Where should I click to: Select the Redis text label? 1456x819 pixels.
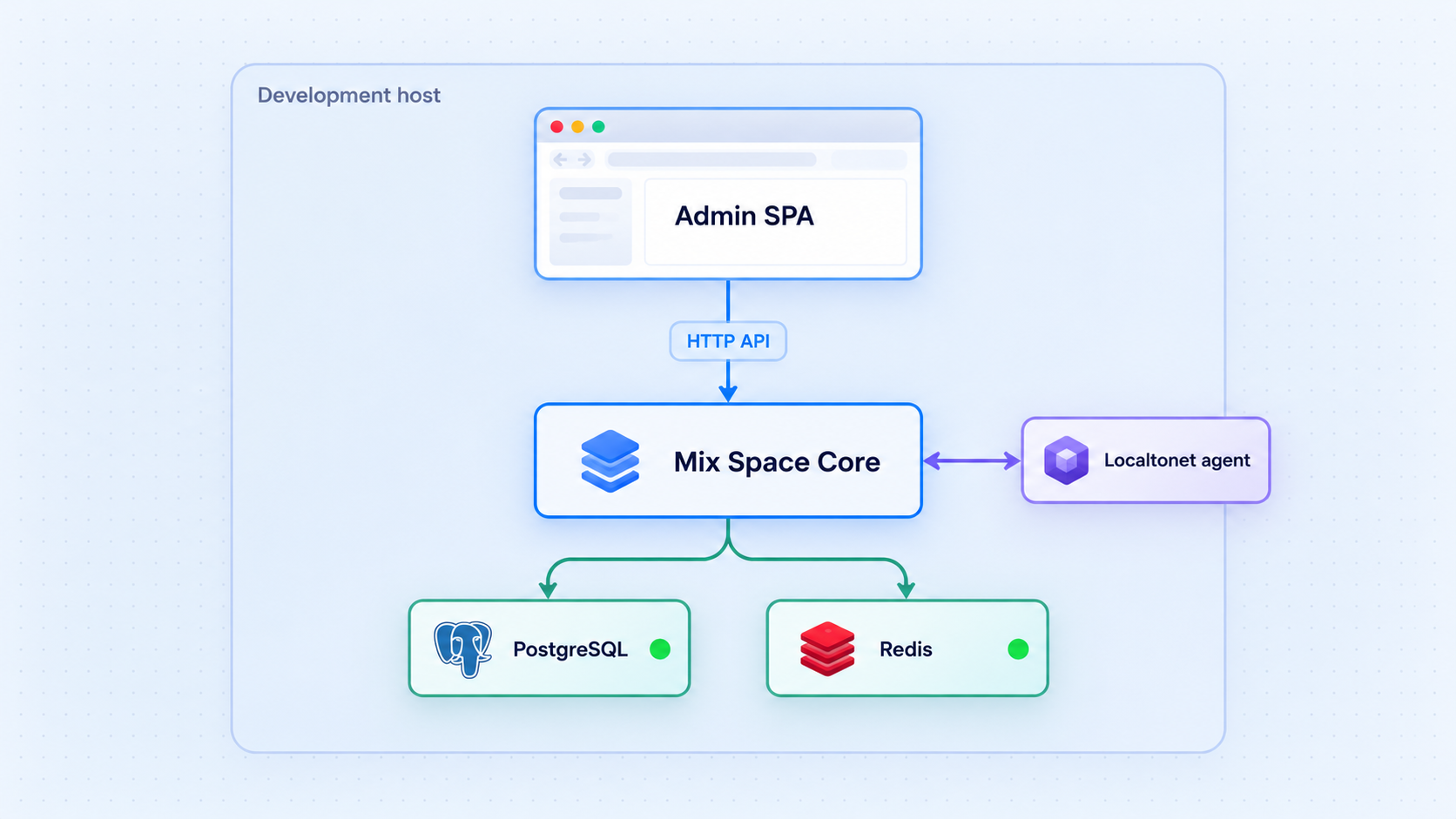906,649
